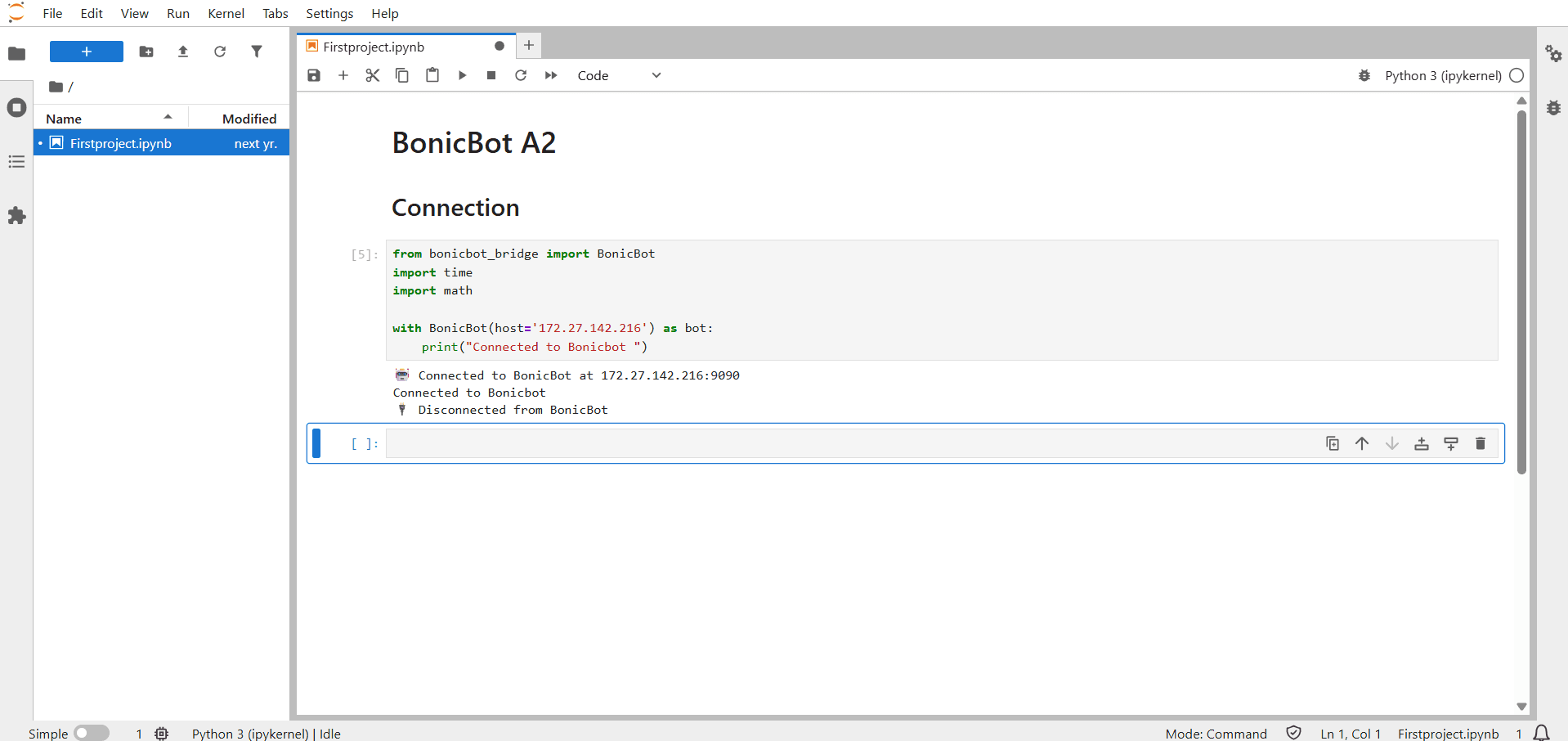Screen dimensions: 1568x741
Task: Cut the selected cell with scissors icon
Action: coord(372,74)
